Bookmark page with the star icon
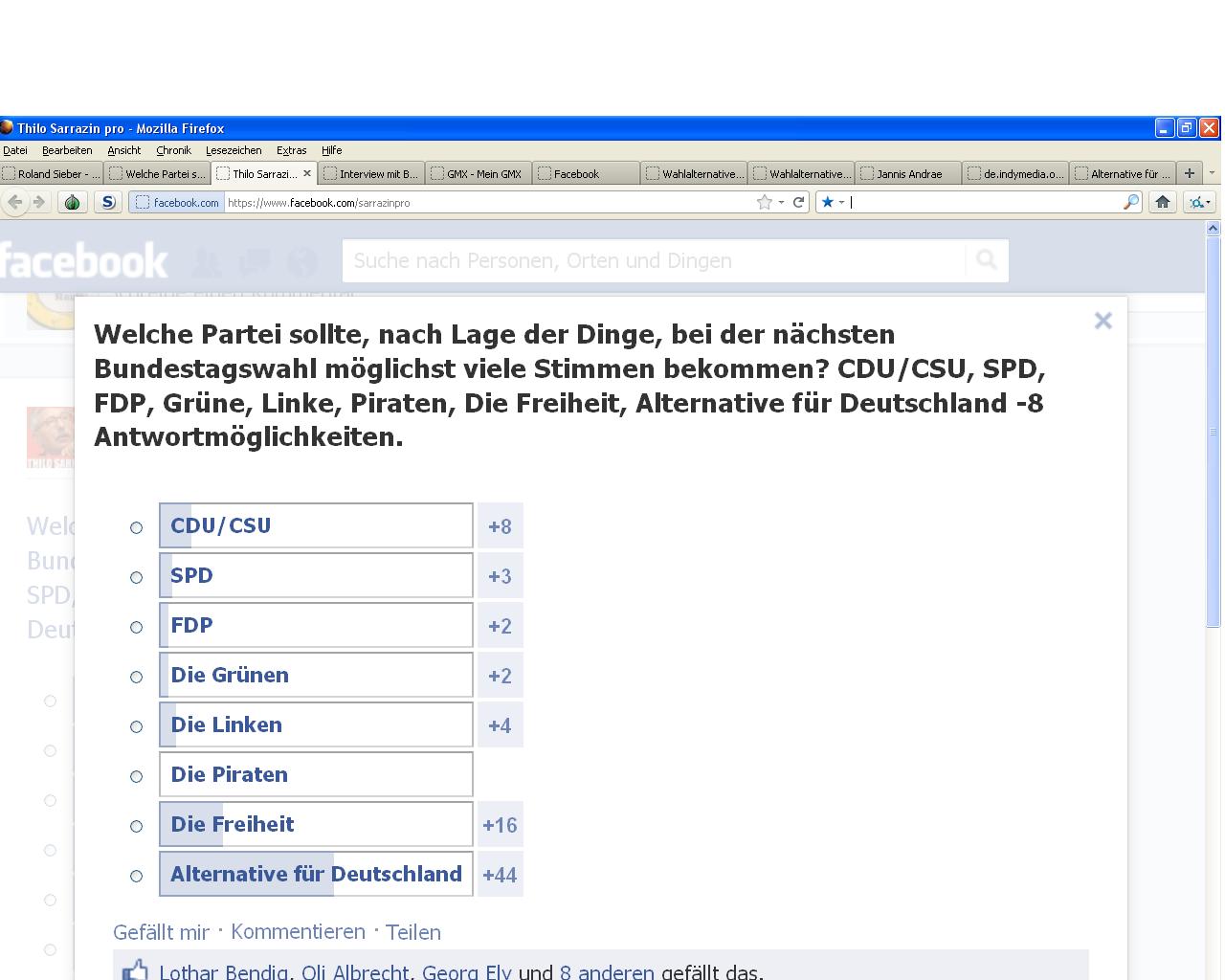The width and height of the screenshot is (1225, 980). 764,202
